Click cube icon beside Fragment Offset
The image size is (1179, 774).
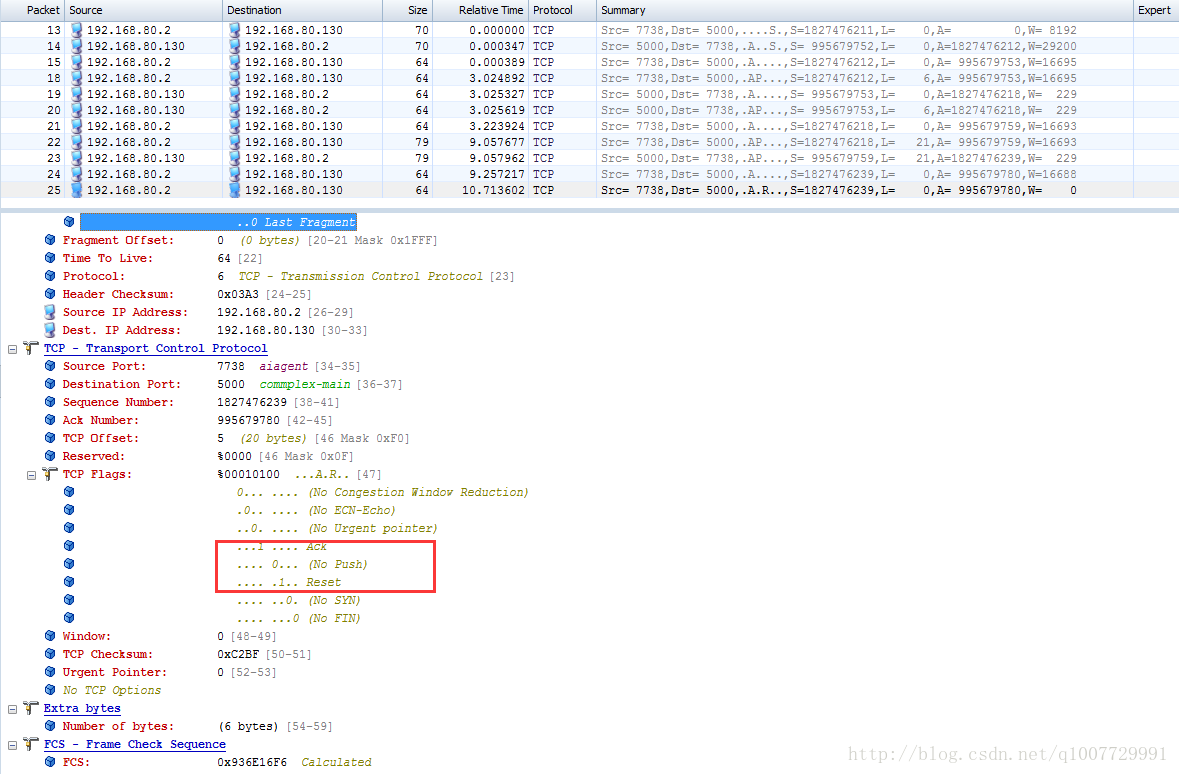coord(50,240)
